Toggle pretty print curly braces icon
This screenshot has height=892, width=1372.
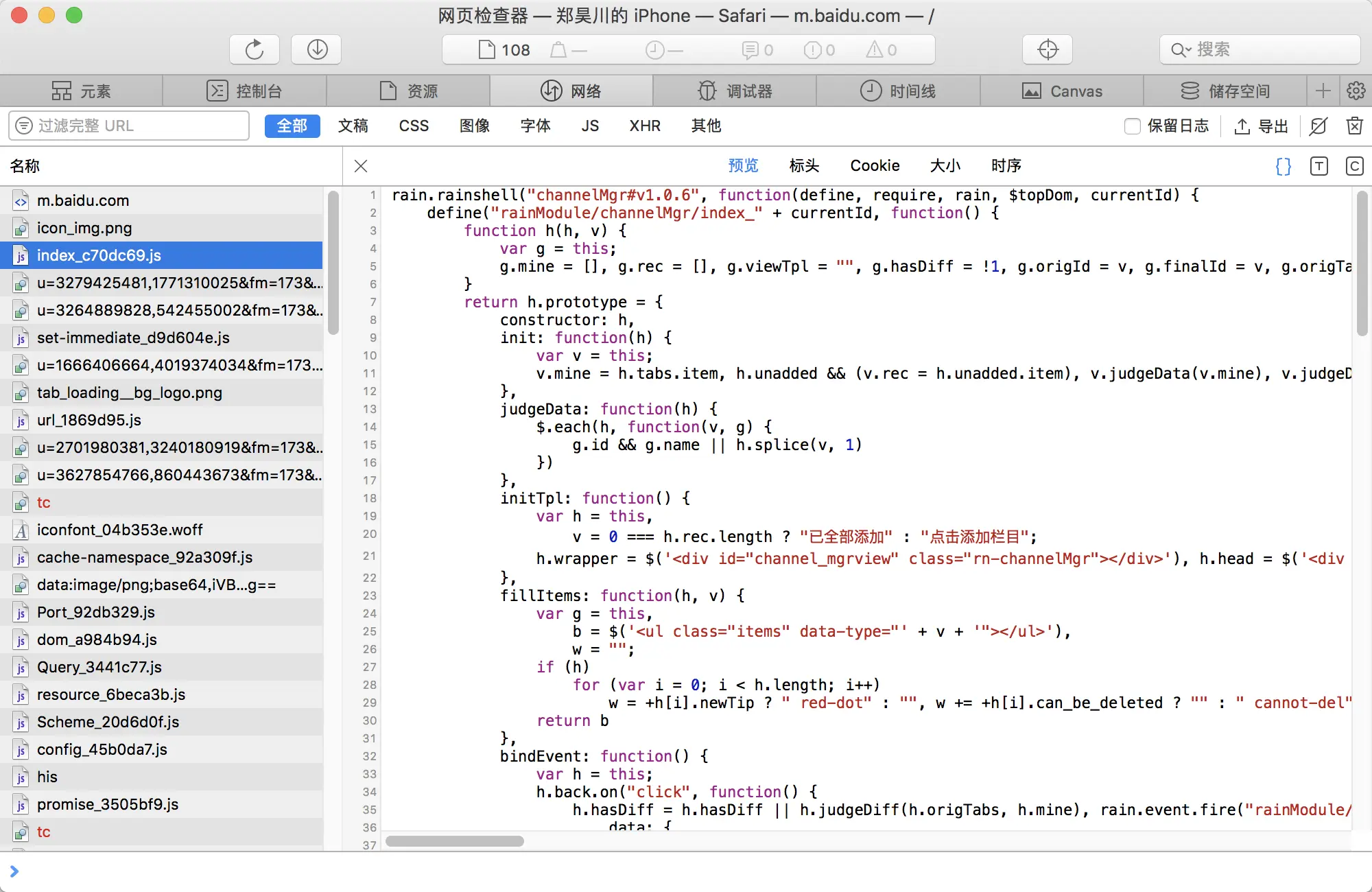tap(1283, 166)
